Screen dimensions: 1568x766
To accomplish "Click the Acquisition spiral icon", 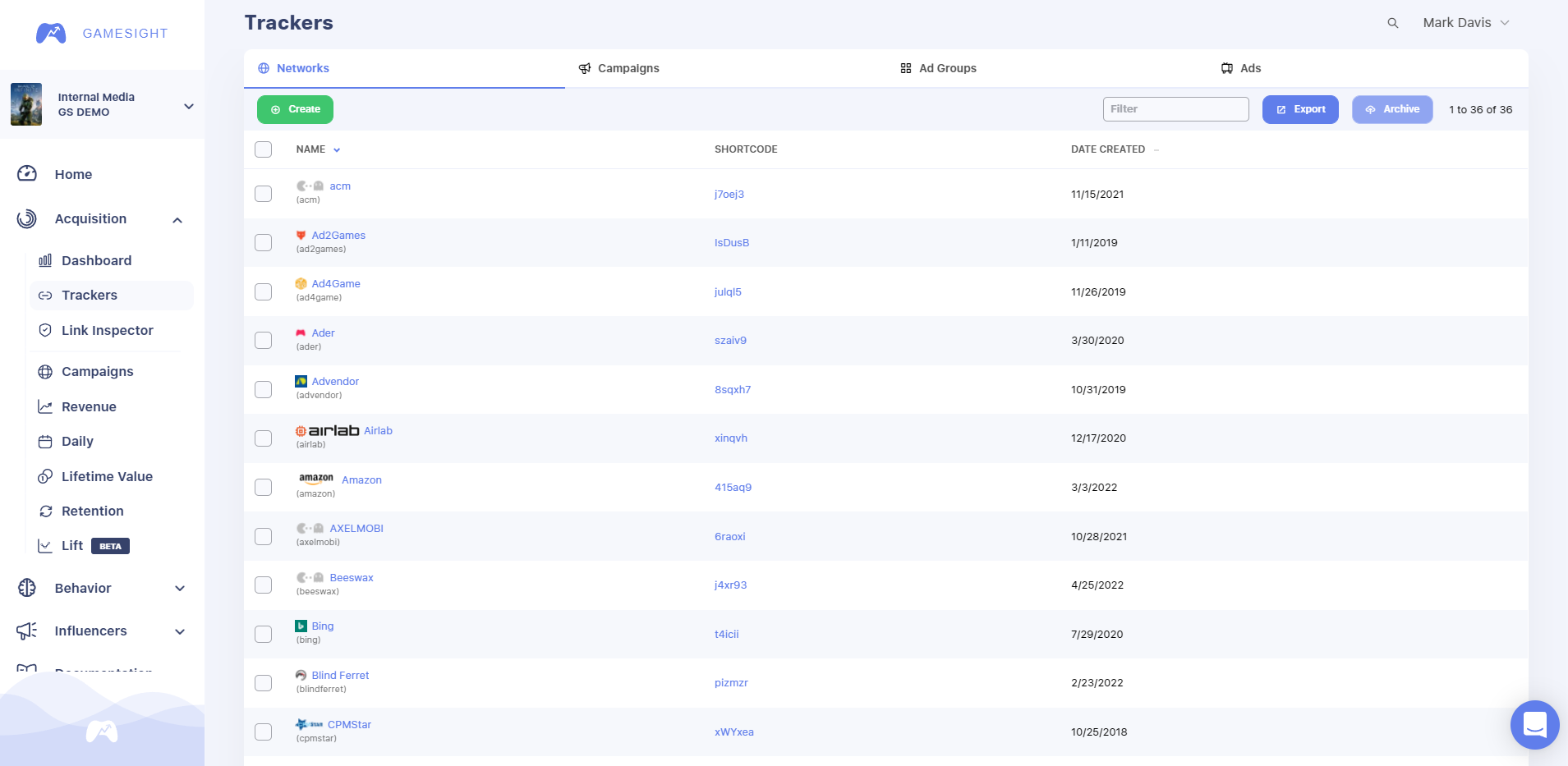I will pos(27,218).
